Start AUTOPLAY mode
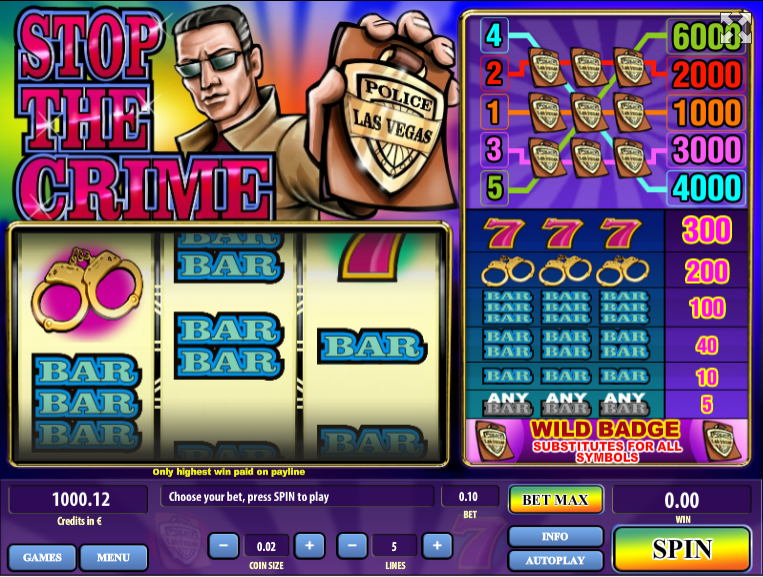This screenshot has height=577, width=763. pos(555,560)
